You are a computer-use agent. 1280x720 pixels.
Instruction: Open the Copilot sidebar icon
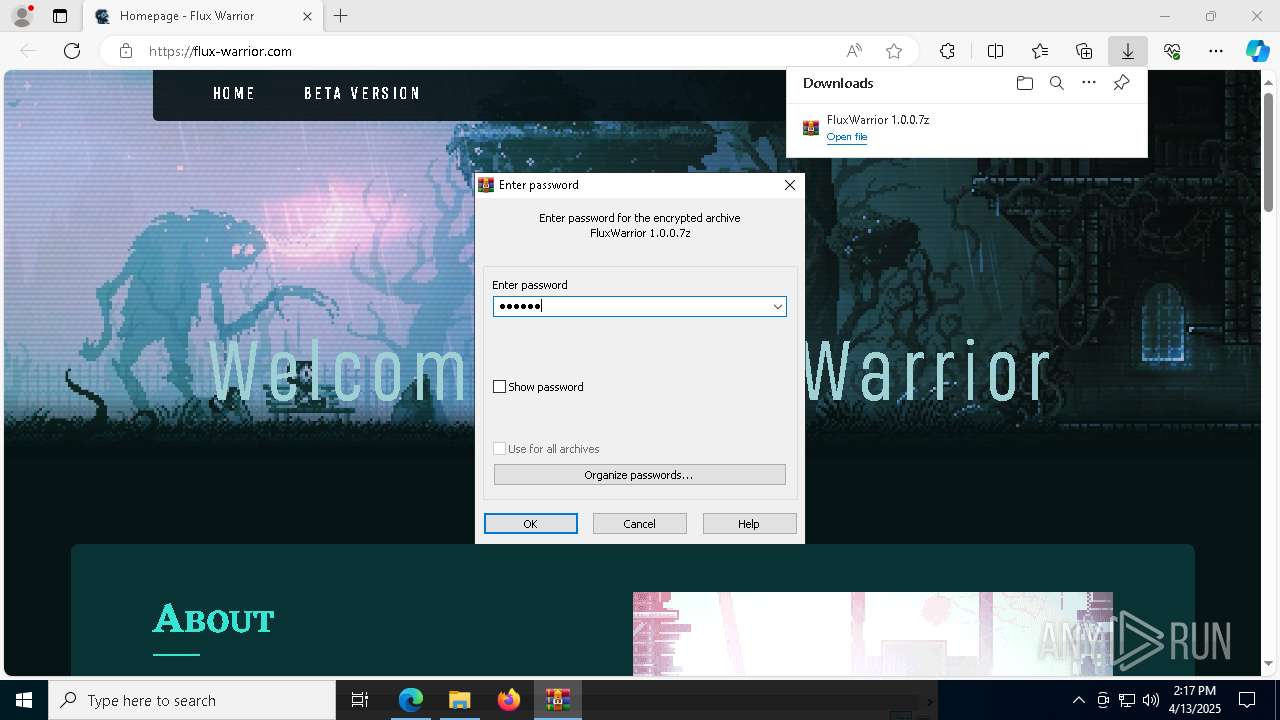(x=1257, y=51)
